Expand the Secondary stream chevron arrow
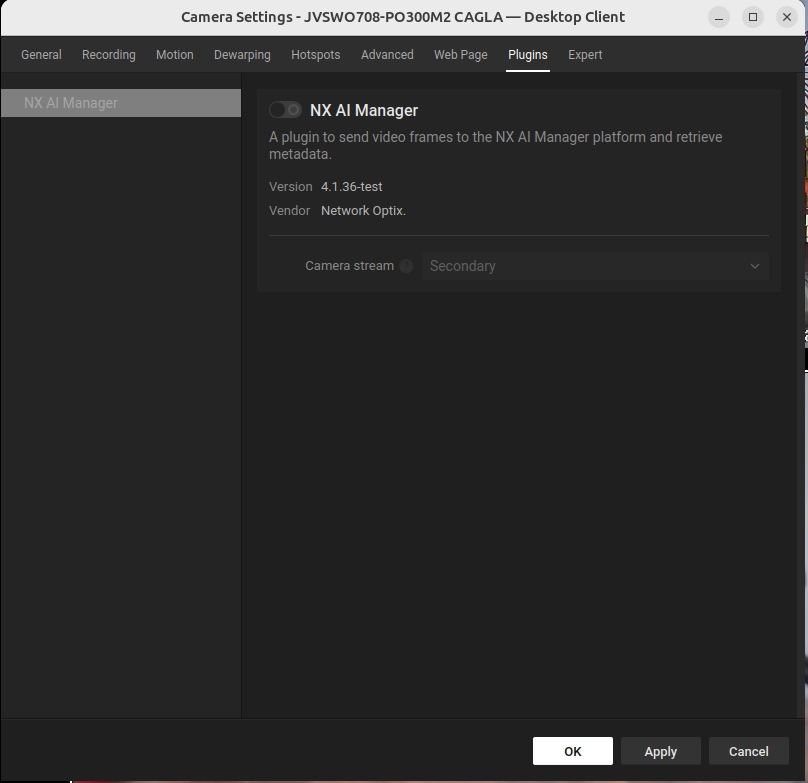This screenshot has width=808, height=783. 755,266
